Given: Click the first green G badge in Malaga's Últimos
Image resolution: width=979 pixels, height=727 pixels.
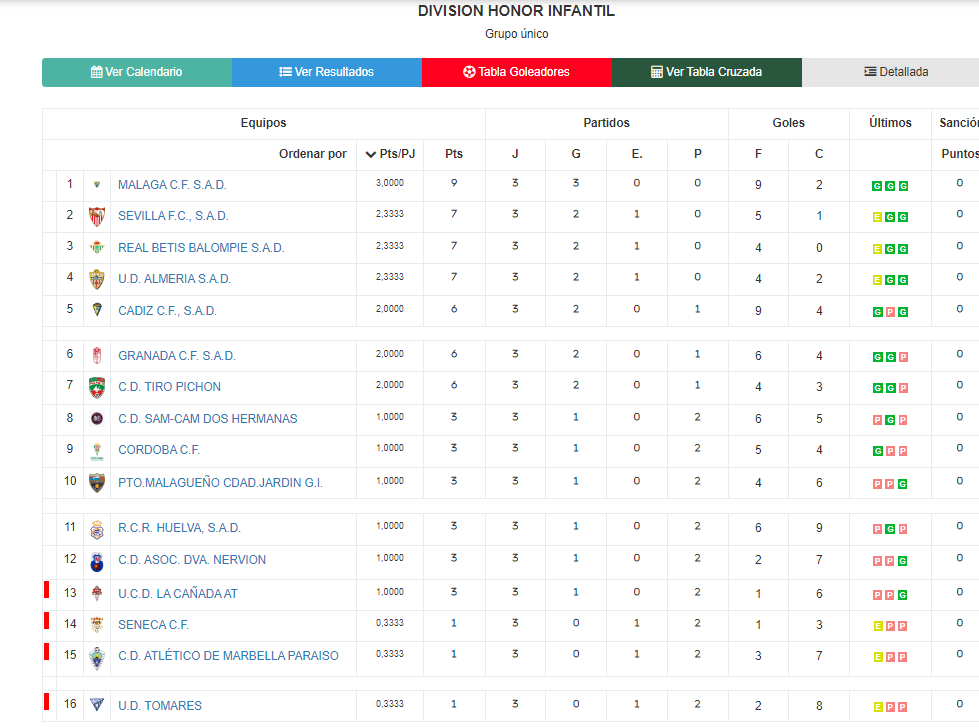Looking at the screenshot, I should [877, 186].
